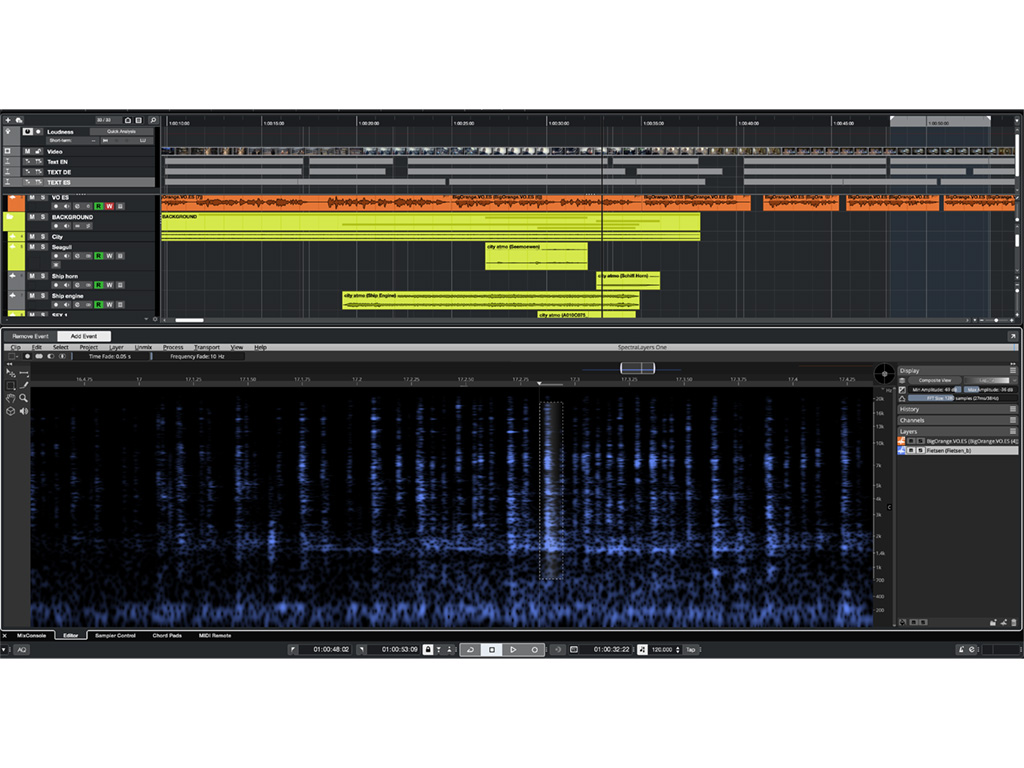Image resolution: width=1024 pixels, height=768 pixels.
Task: Select the Zoom magnifier tool in SpectraLayers
Action: [24, 397]
